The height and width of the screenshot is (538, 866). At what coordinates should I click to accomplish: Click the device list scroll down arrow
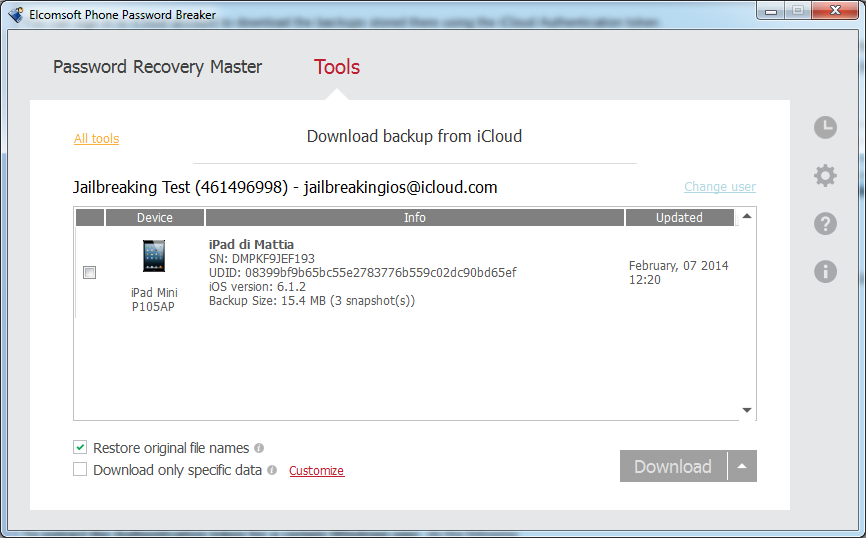coord(747,410)
